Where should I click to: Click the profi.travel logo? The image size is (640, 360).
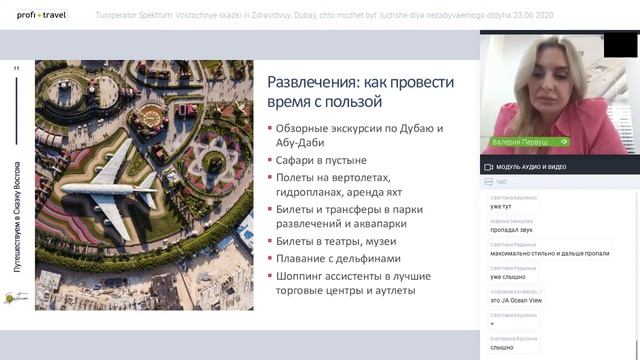tap(41, 15)
